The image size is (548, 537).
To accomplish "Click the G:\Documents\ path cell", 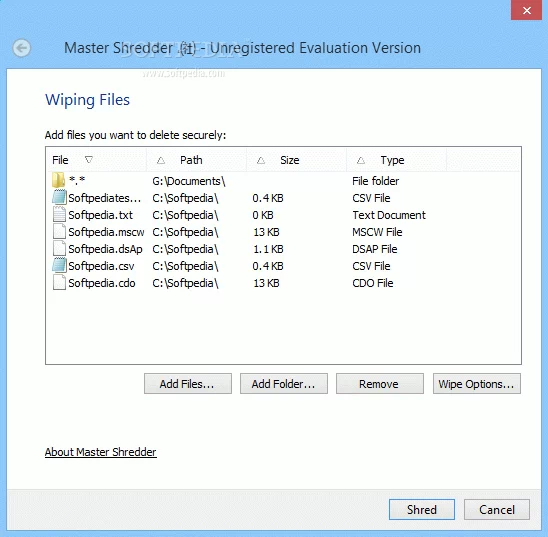I will 189,181.
